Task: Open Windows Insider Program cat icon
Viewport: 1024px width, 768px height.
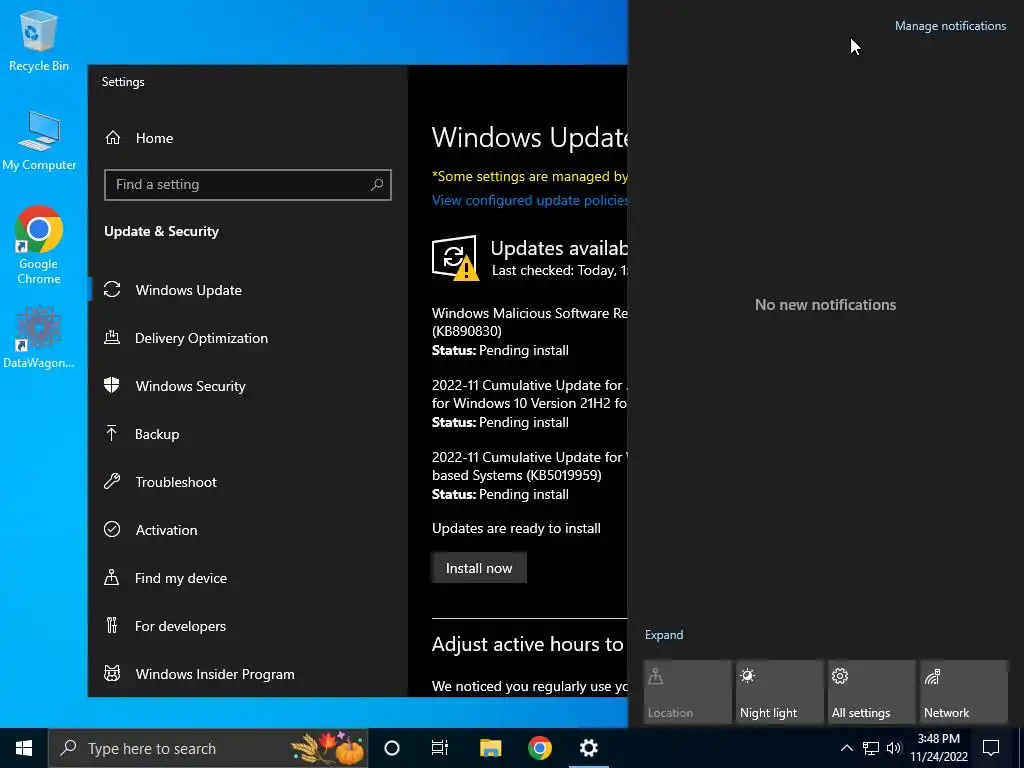Action: (112, 673)
